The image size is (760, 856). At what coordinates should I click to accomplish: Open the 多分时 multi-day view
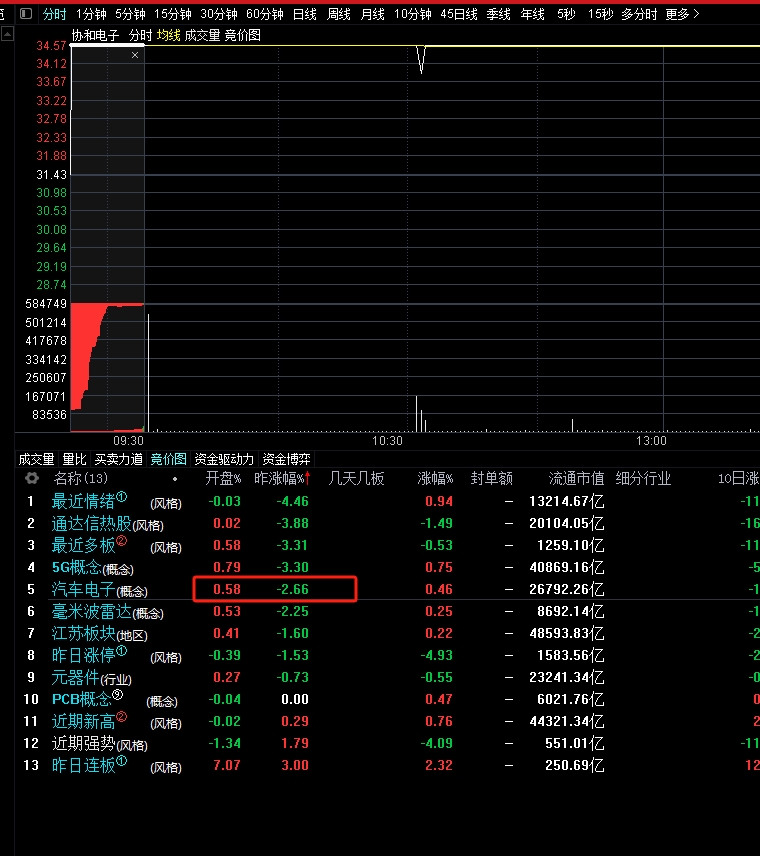point(639,14)
